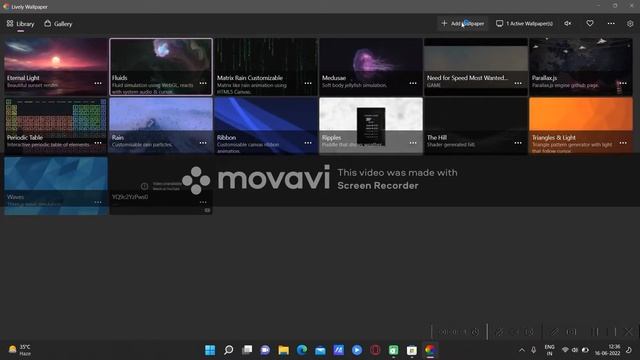Open the three-dot menu in the top toolbar
The image size is (640, 360).
(611, 24)
